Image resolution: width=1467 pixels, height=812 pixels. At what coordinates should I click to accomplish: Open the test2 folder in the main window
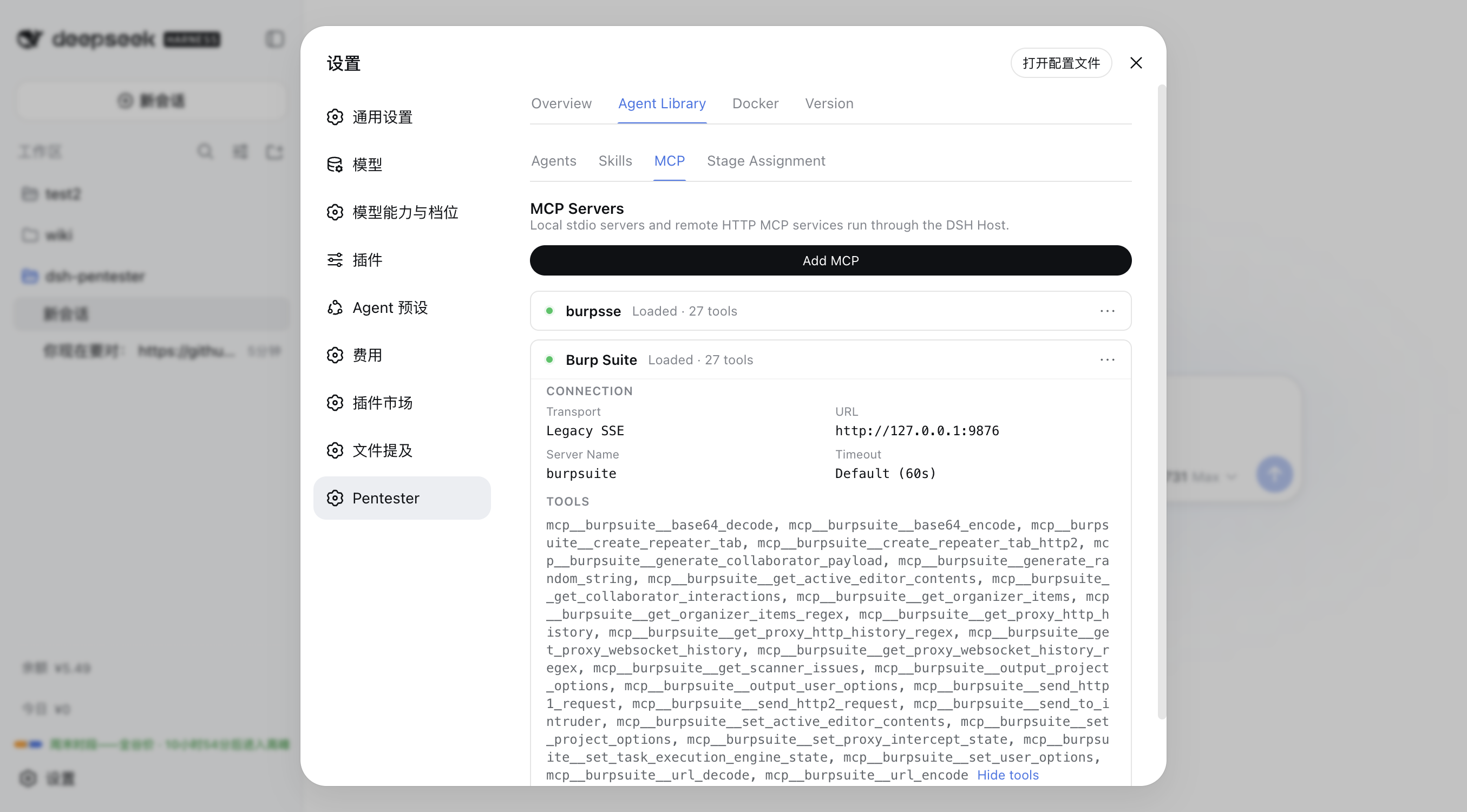[x=153, y=194]
